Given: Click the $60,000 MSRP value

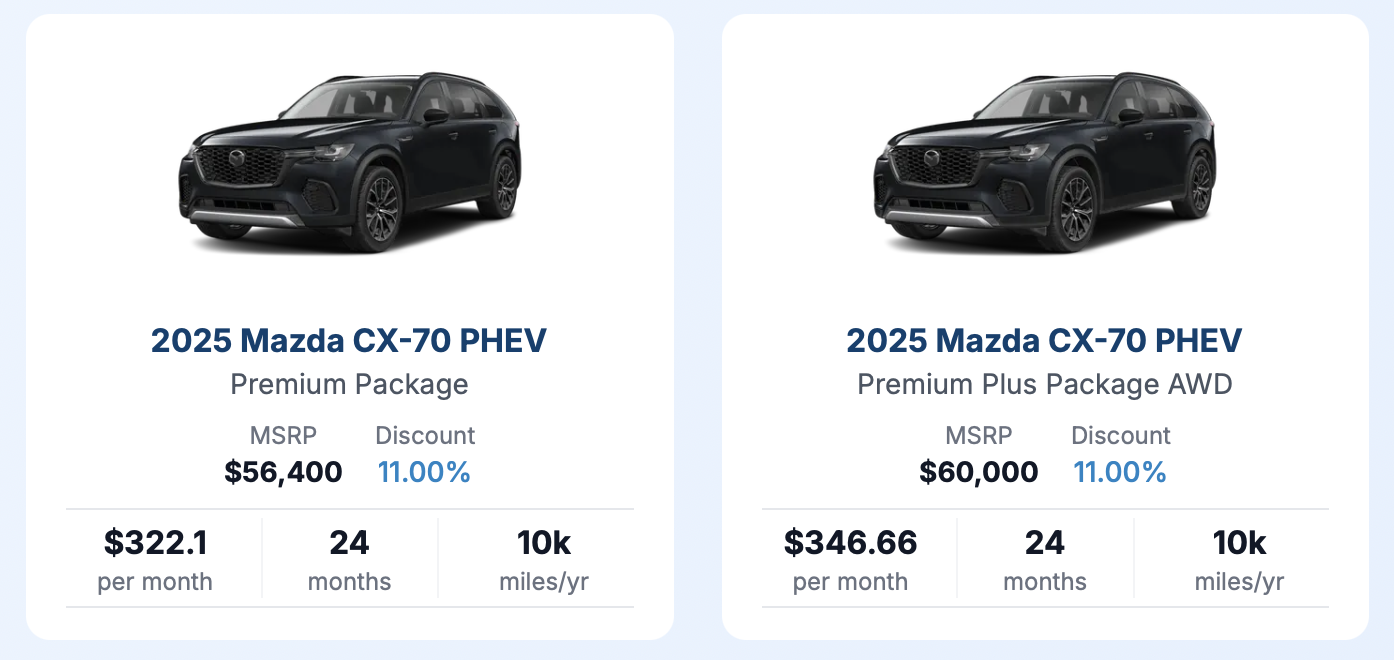Looking at the screenshot, I should pos(979,472).
